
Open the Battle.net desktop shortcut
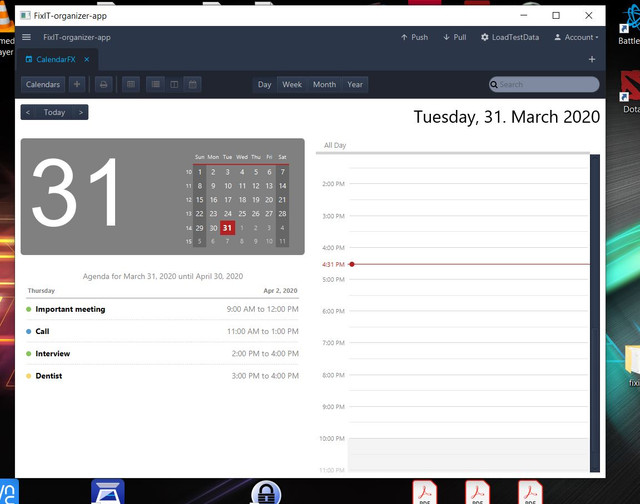(629, 24)
